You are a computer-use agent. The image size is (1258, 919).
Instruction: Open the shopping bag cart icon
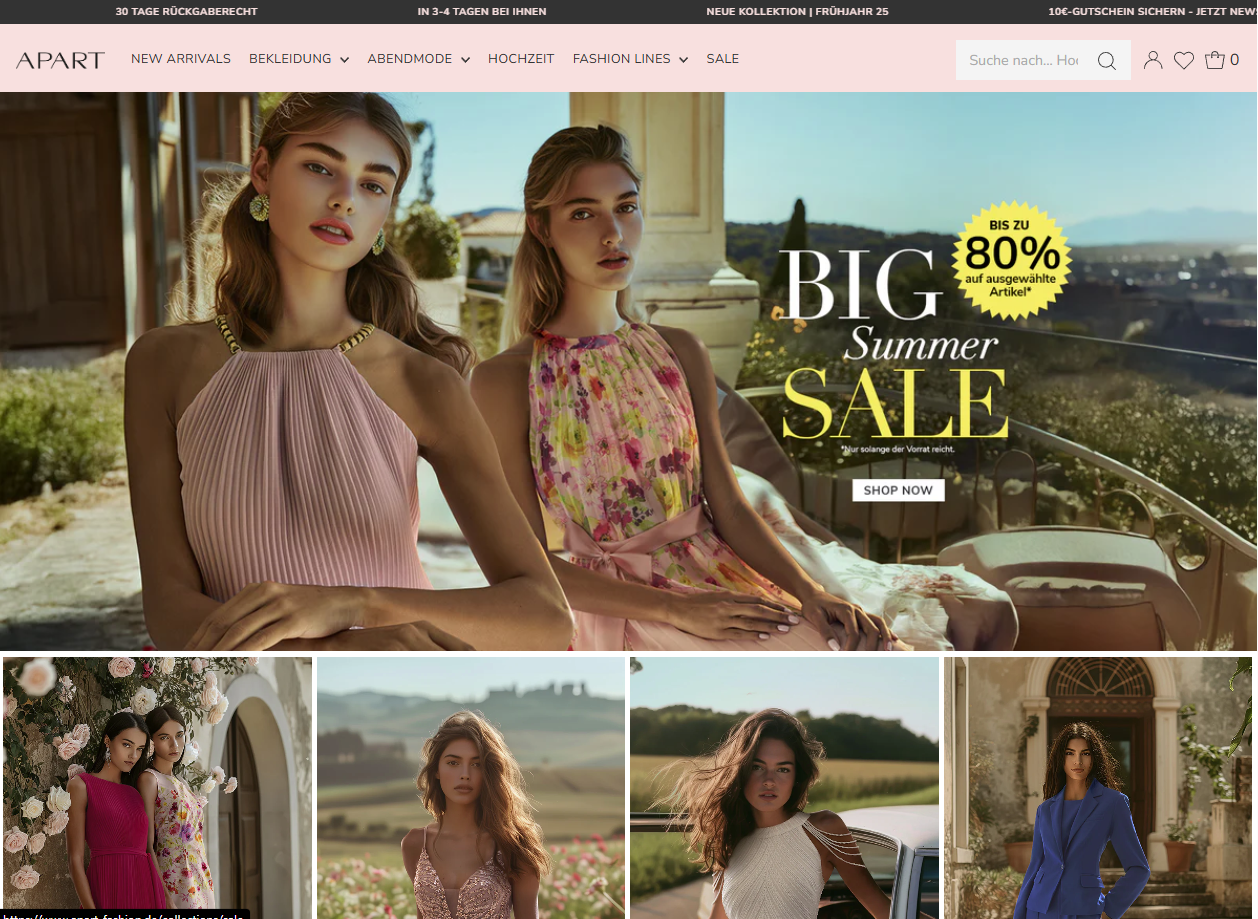pyautogui.click(x=1215, y=60)
